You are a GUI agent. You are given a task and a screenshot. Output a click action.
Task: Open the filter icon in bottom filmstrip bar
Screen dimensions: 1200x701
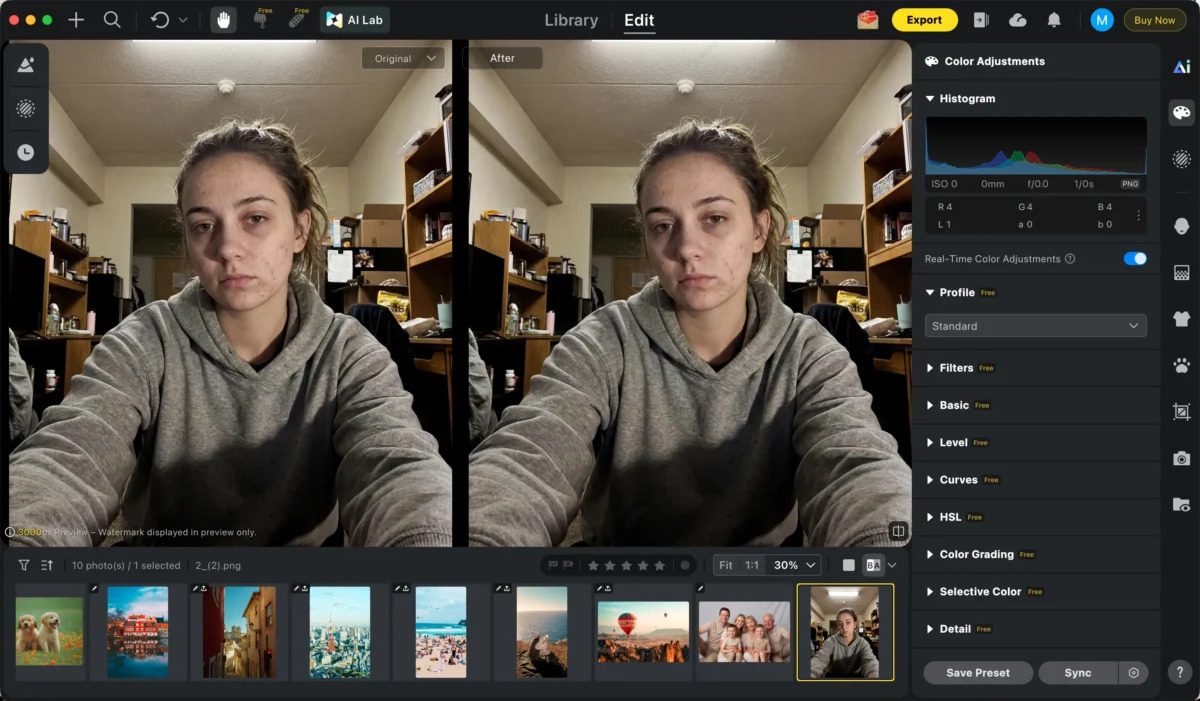pyautogui.click(x=22, y=565)
